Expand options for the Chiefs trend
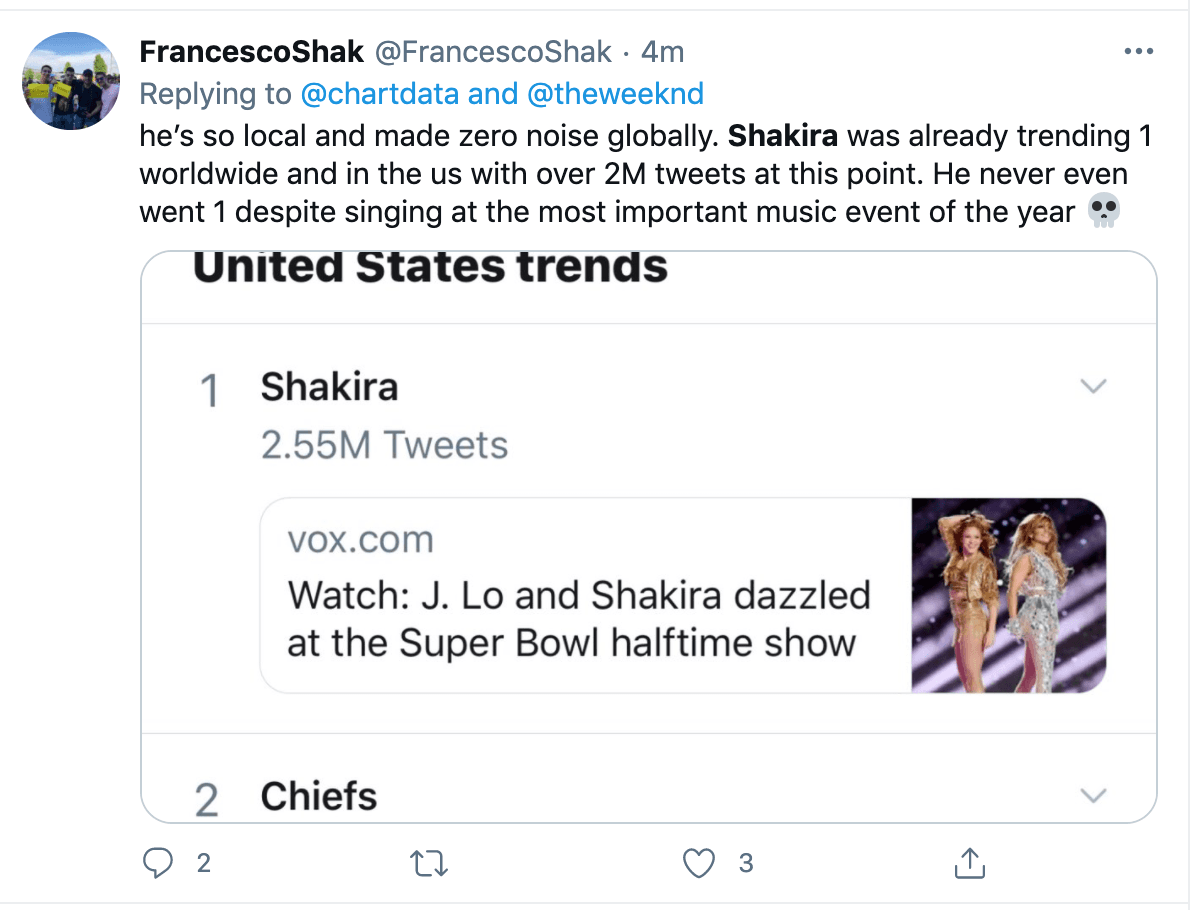Image resolution: width=1198 pixels, height=910 pixels. tap(1094, 795)
